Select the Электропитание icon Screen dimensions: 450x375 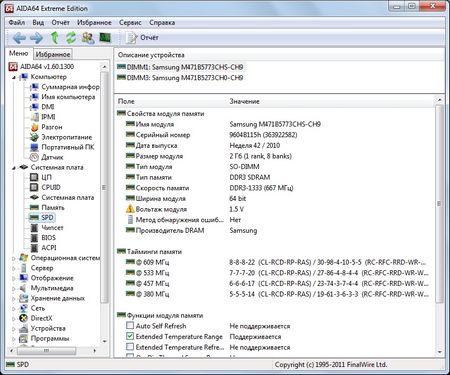click(x=34, y=137)
